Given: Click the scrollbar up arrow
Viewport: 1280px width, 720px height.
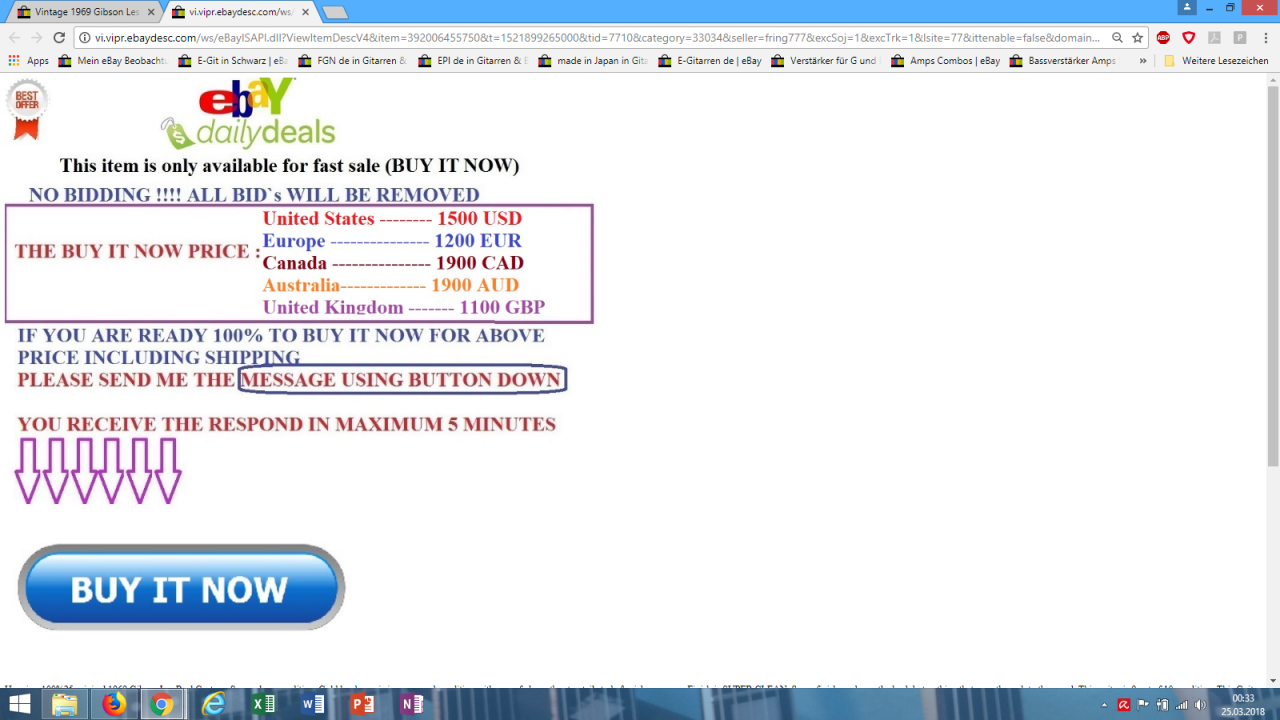Looking at the screenshot, I should 1273,80.
